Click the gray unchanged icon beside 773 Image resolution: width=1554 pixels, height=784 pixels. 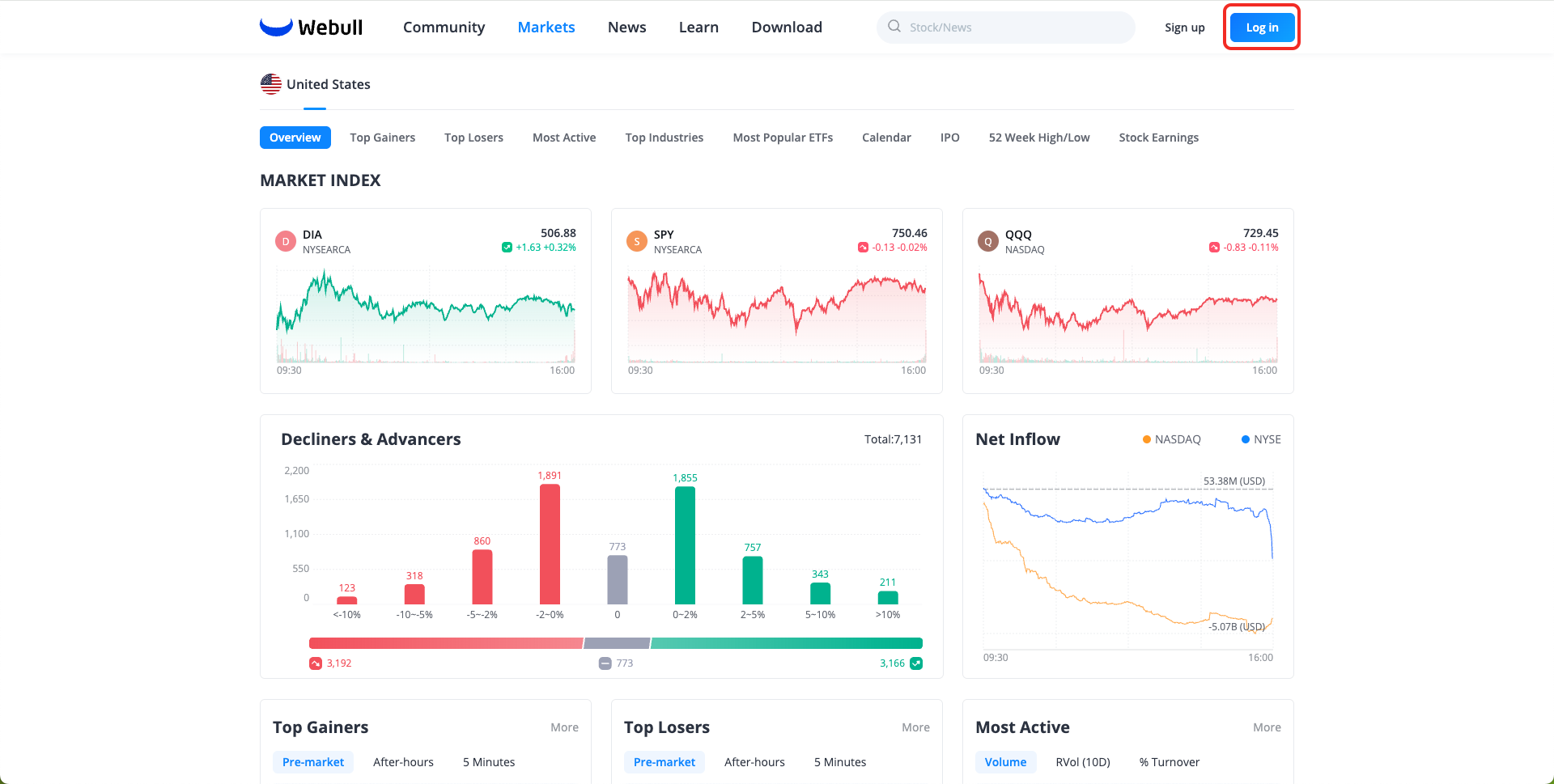pyautogui.click(x=605, y=663)
